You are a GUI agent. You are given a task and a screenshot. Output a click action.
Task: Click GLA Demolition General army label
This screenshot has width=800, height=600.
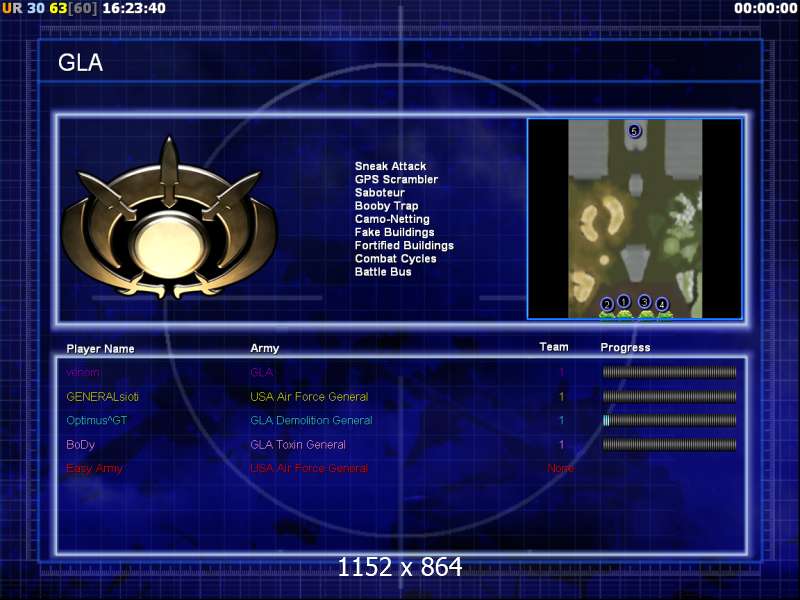point(311,420)
